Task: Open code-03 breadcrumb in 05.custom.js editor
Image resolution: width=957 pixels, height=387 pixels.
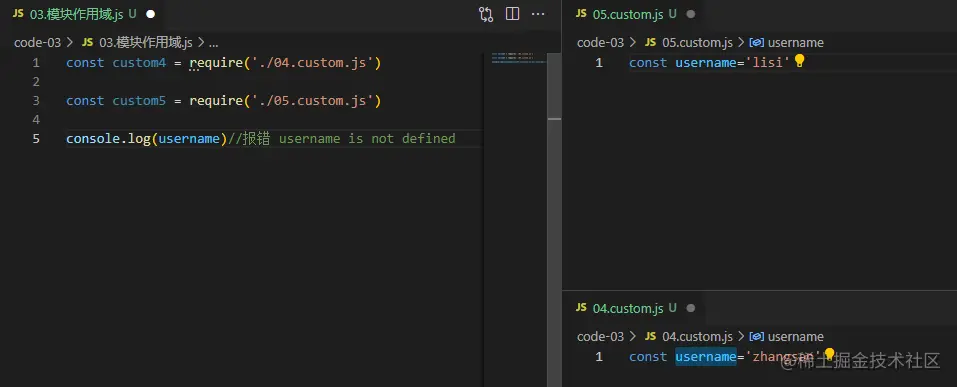Action: pyautogui.click(x=601, y=43)
